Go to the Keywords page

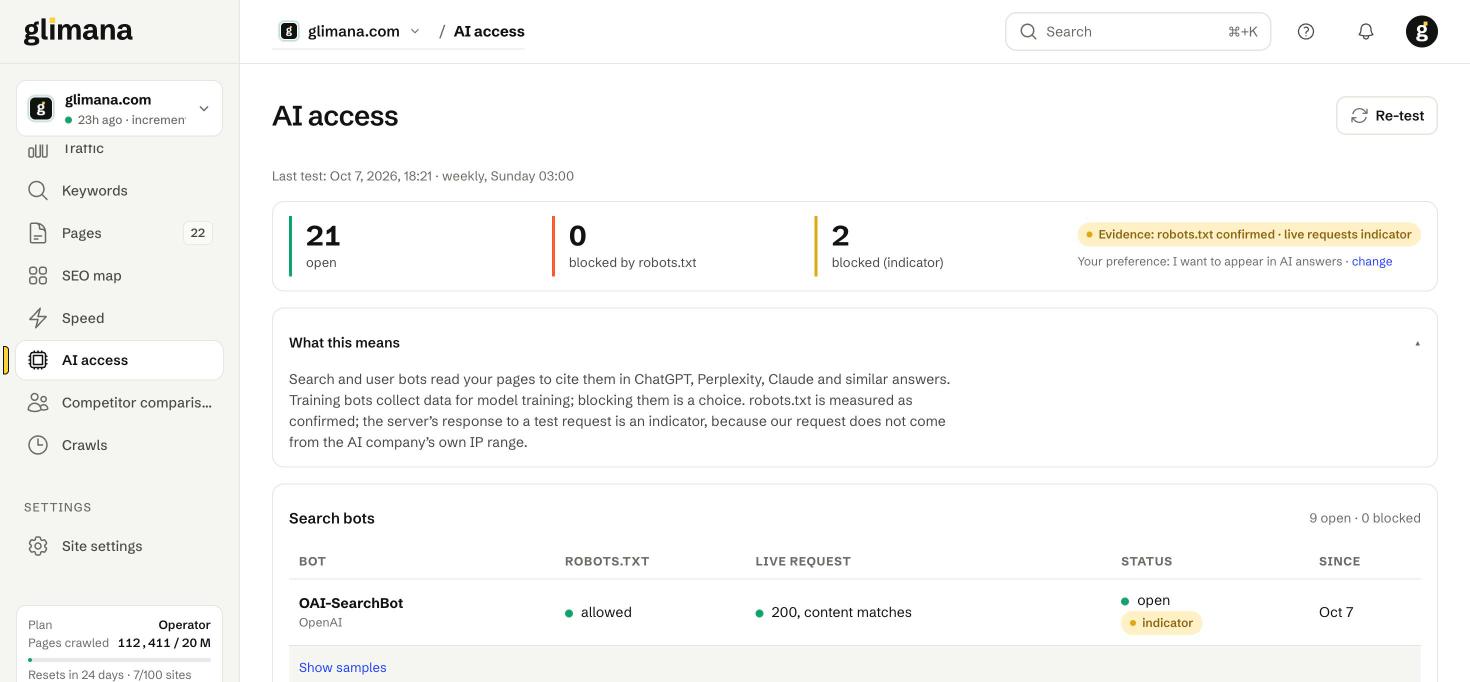click(x=119, y=191)
